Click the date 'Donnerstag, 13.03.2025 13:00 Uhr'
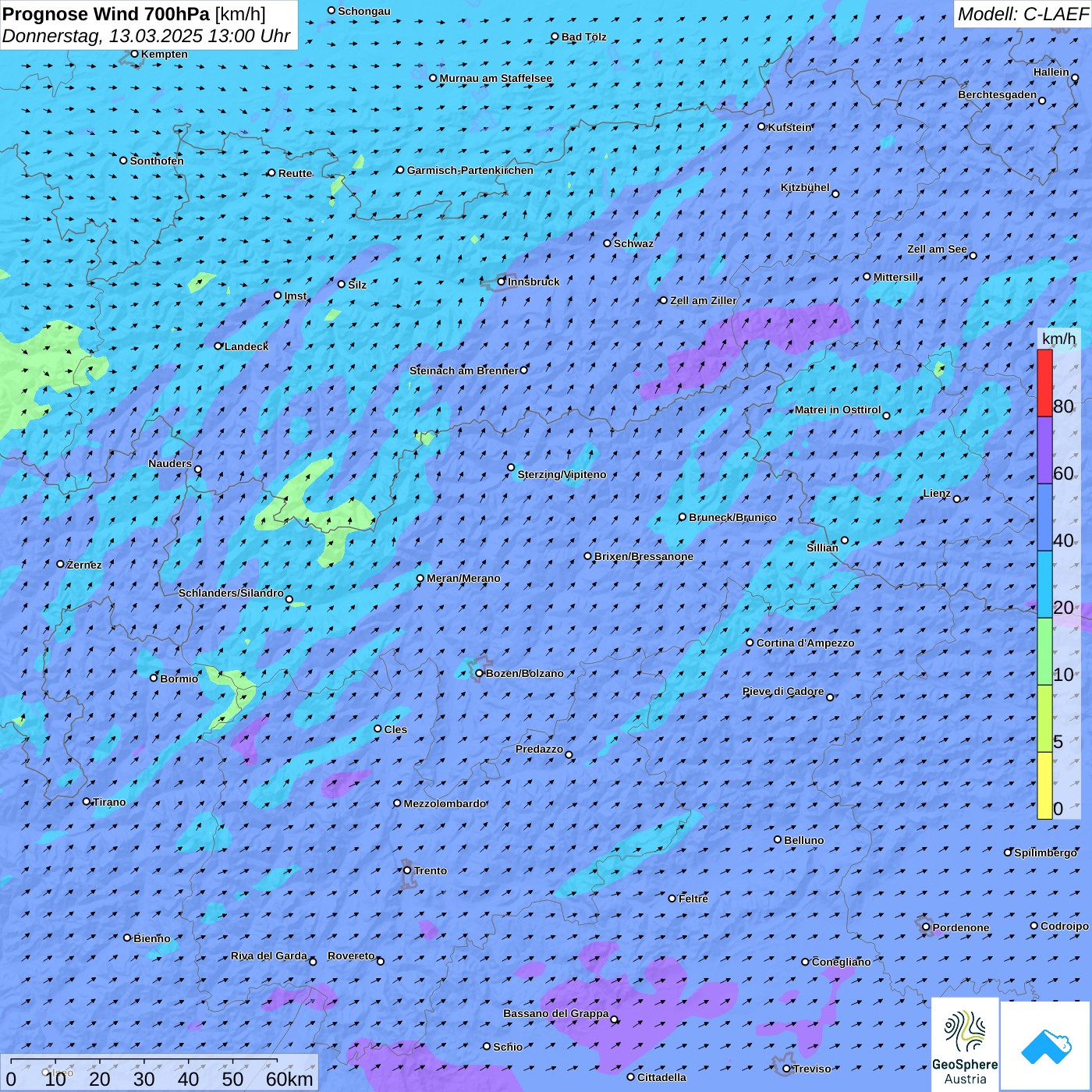The image size is (1092, 1092). tap(146, 36)
